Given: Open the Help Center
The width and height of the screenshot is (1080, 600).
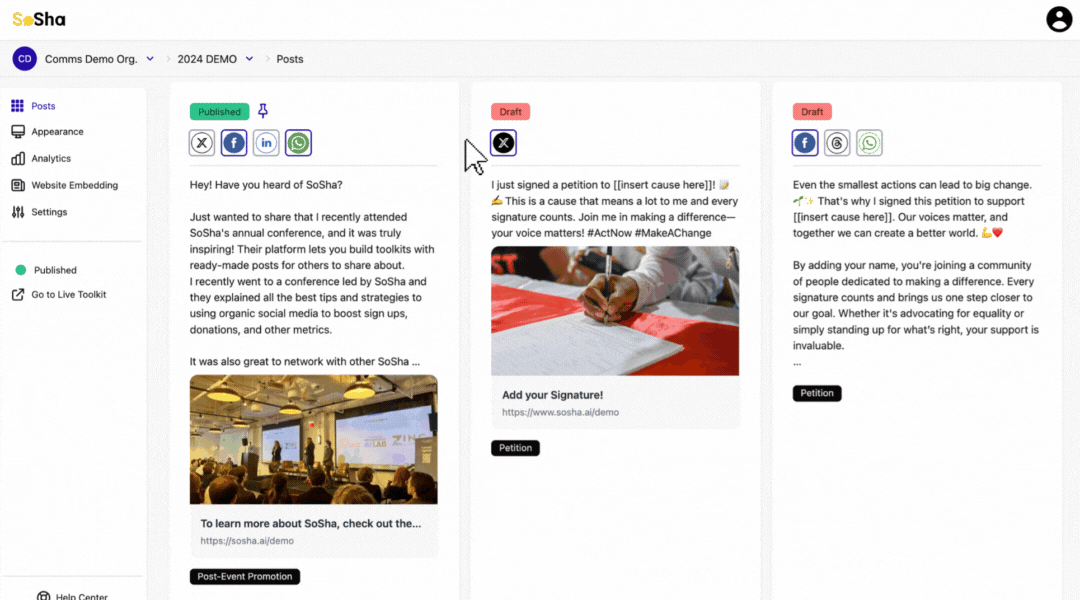Looking at the screenshot, I should pos(81,595).
